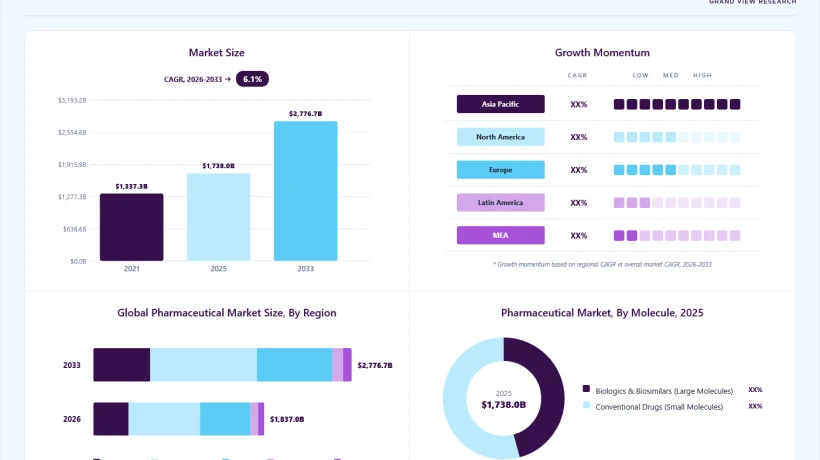Click the $2,776.7B label above 2033 bar

(305, 113)
